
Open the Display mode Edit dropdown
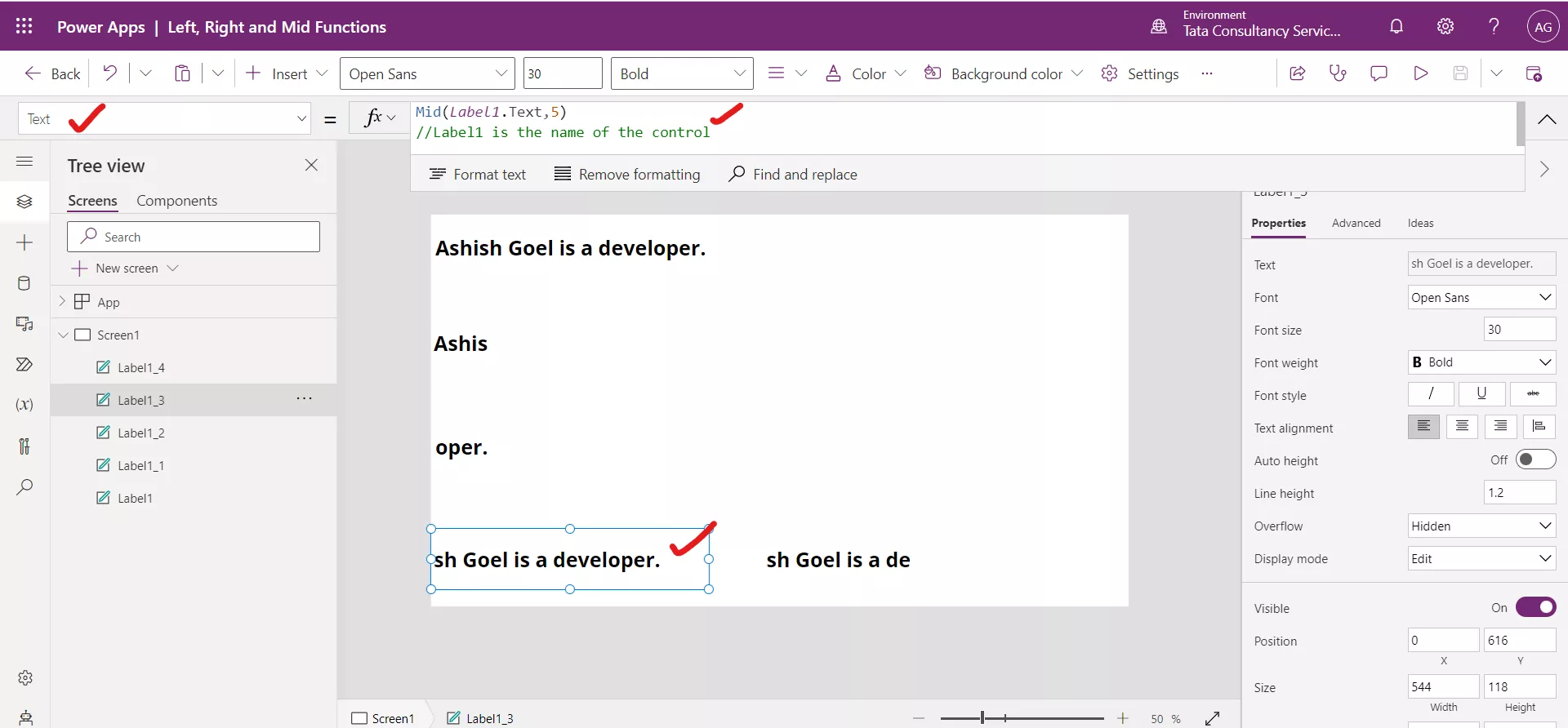[1481, 558]
